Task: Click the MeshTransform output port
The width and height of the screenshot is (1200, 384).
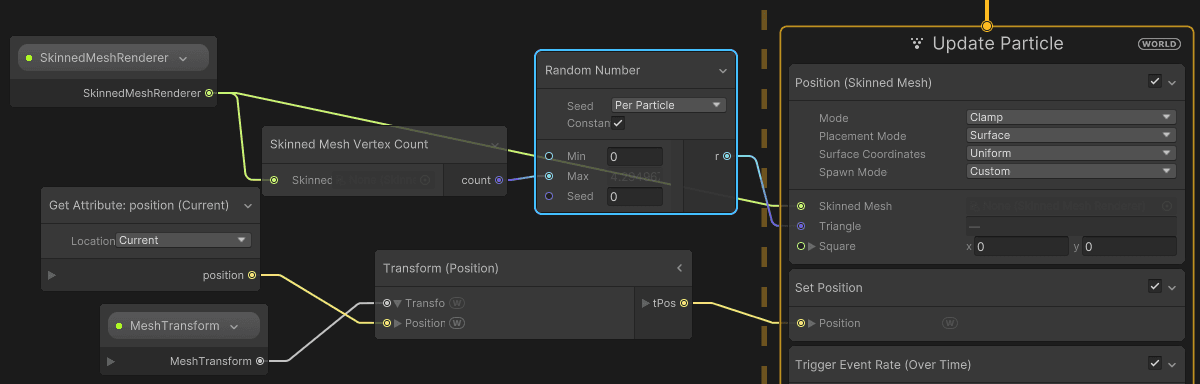Action: click(260, 361)
